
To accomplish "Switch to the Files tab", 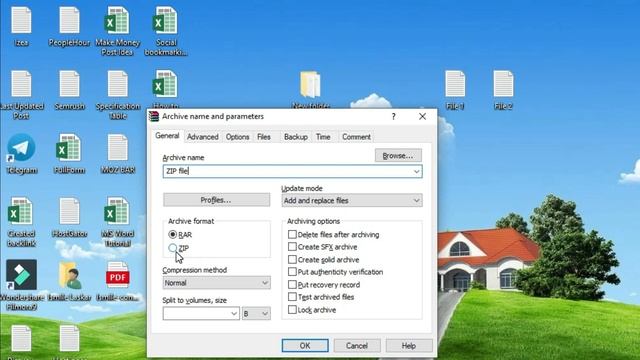I will coord(264,137).
